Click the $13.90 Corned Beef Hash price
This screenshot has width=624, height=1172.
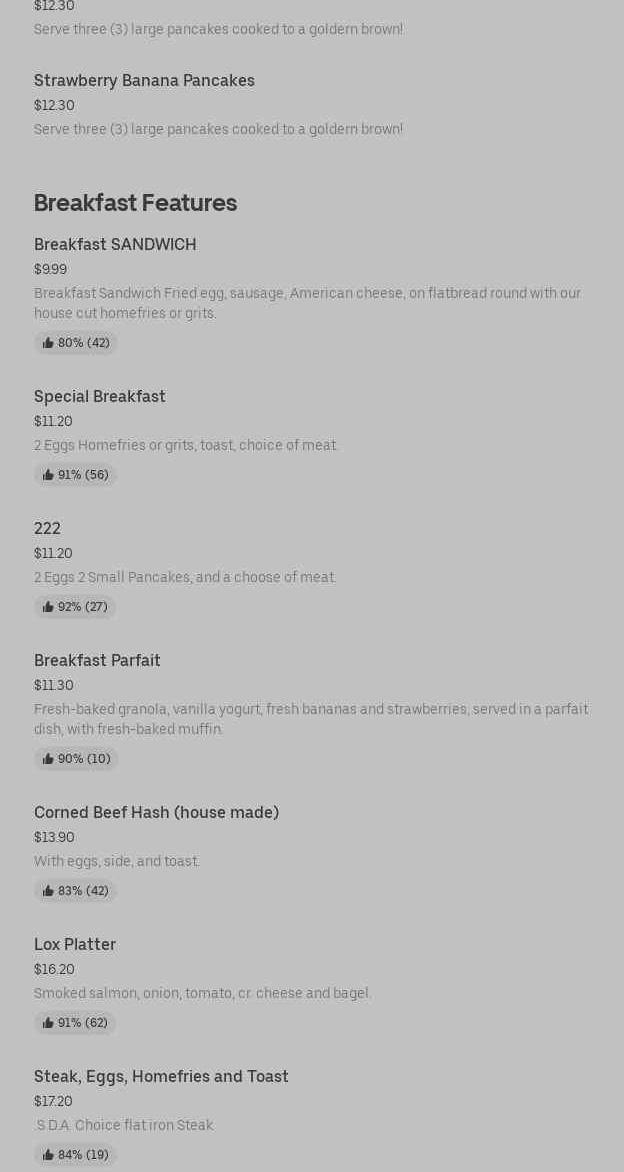click(54, 837)
